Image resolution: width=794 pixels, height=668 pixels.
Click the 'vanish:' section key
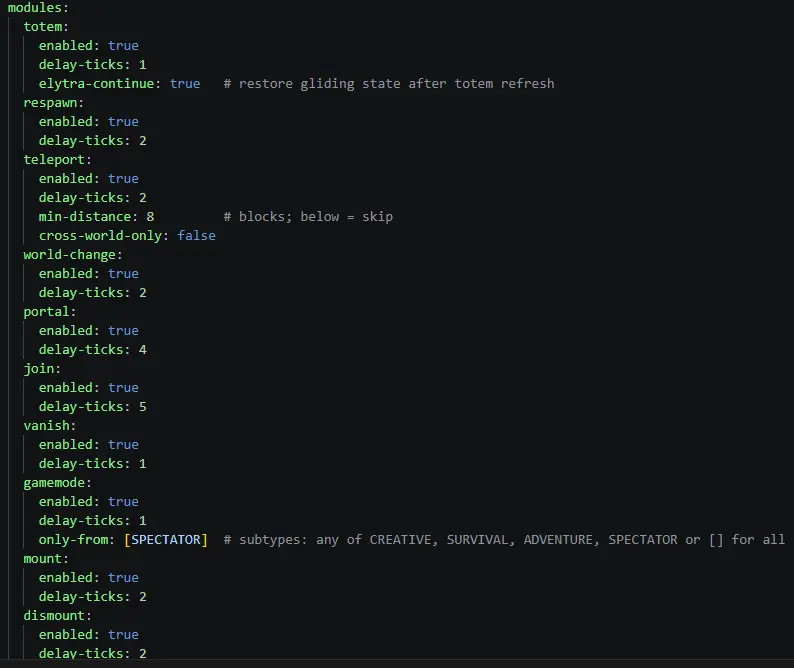pyautogui.click(x=50, y=425)
